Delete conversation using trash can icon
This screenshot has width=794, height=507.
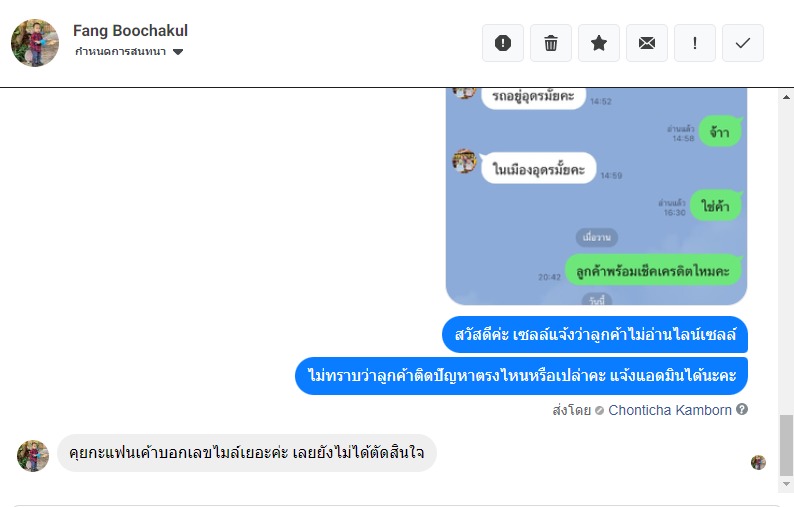[550, 43]
